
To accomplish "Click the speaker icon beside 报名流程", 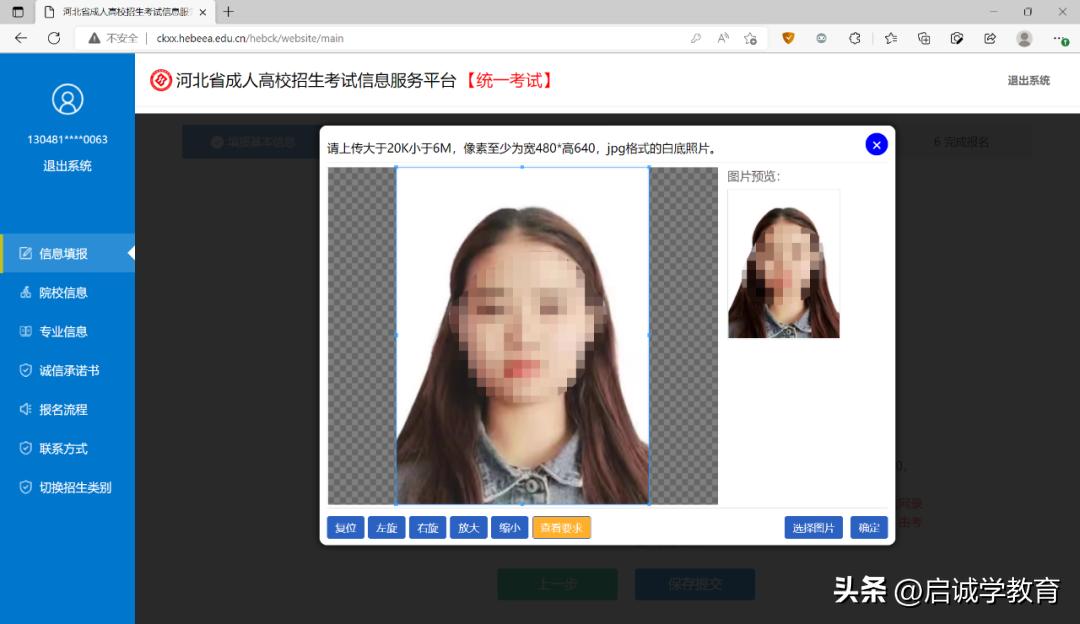I will [x=24, y=409].
